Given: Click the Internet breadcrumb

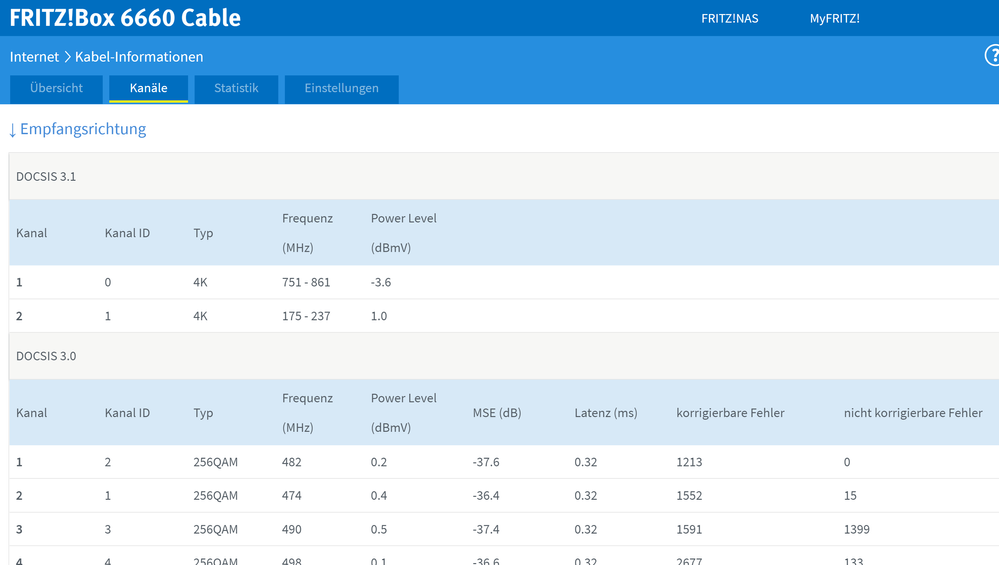Looking at the screenshot, I should coord(34,57).
